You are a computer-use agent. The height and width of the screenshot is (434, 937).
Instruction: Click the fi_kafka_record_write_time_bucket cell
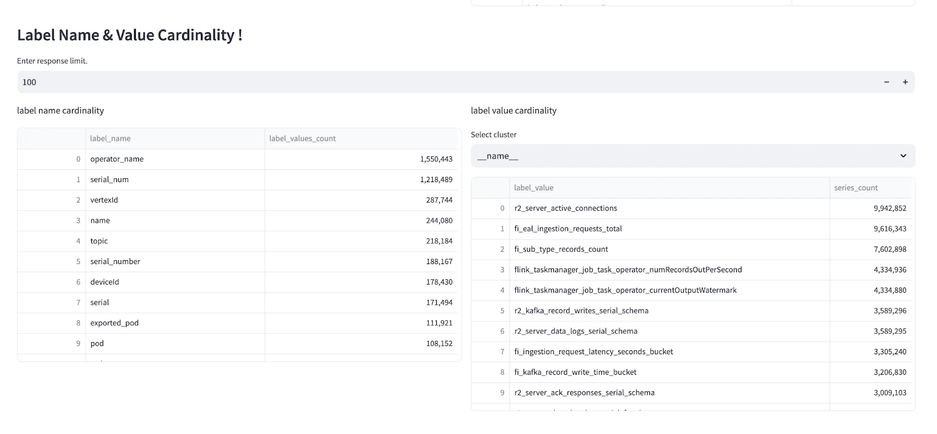point(669,372)
